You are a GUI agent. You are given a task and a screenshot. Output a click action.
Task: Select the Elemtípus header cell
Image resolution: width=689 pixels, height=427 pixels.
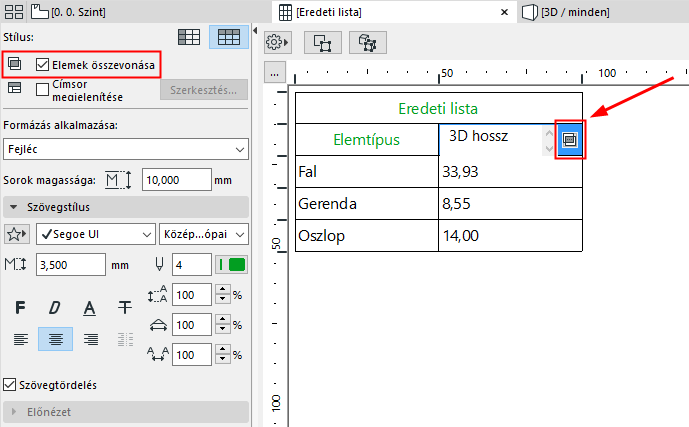point(367,140)
